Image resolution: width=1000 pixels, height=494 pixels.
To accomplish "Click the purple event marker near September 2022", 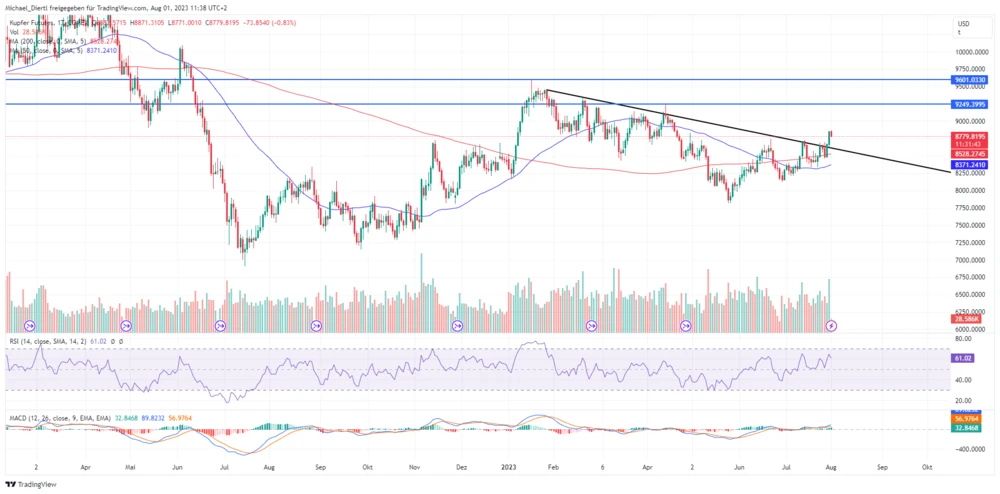I will click(317, 326).
